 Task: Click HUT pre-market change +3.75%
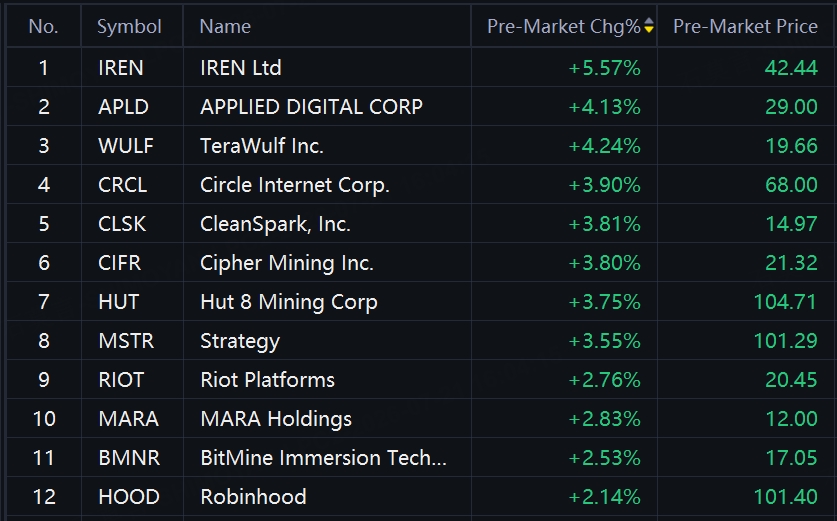tap(604, 302)
